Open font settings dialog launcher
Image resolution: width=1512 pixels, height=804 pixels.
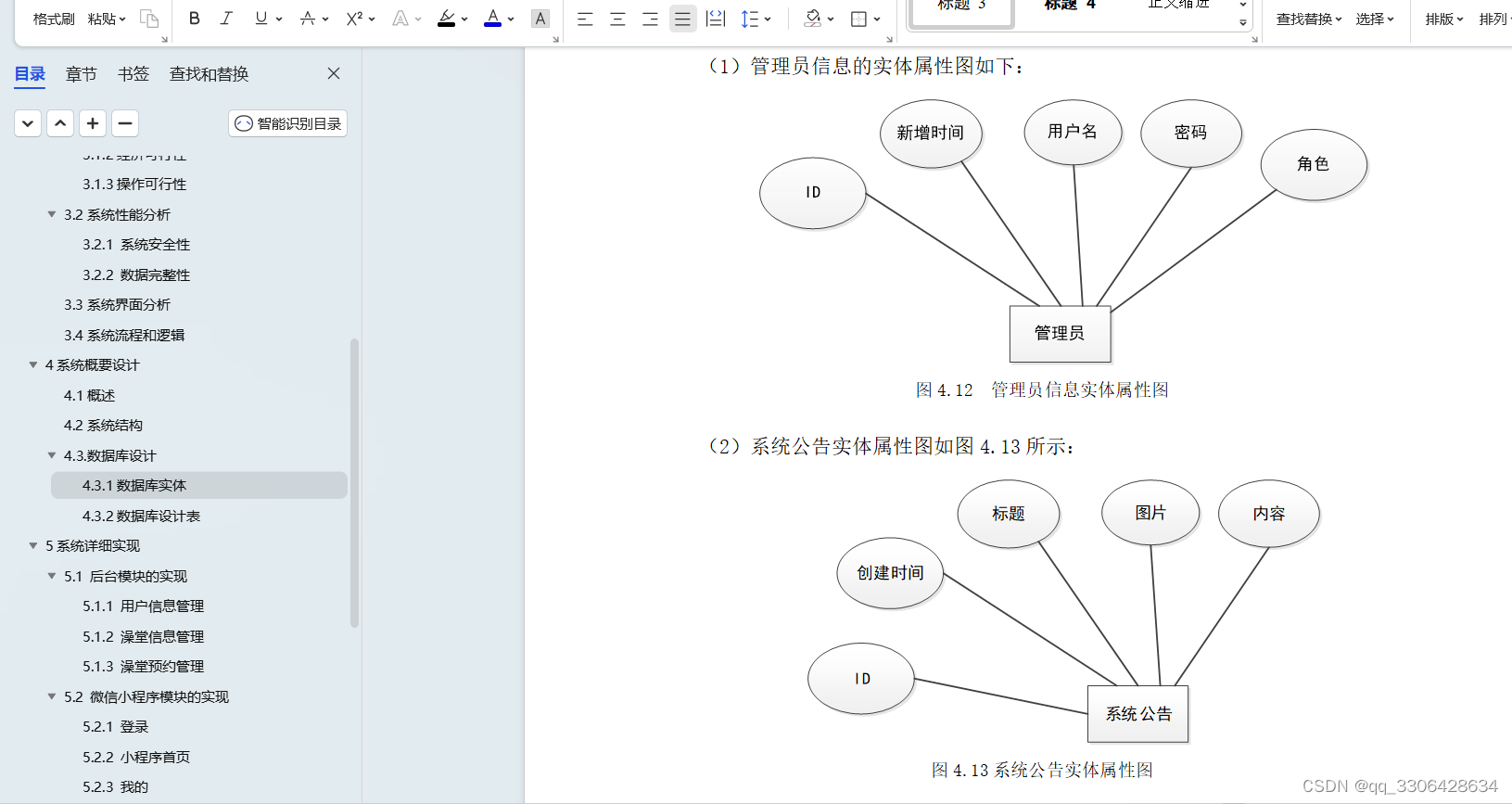pyautogui.click(x=556, y=39)
